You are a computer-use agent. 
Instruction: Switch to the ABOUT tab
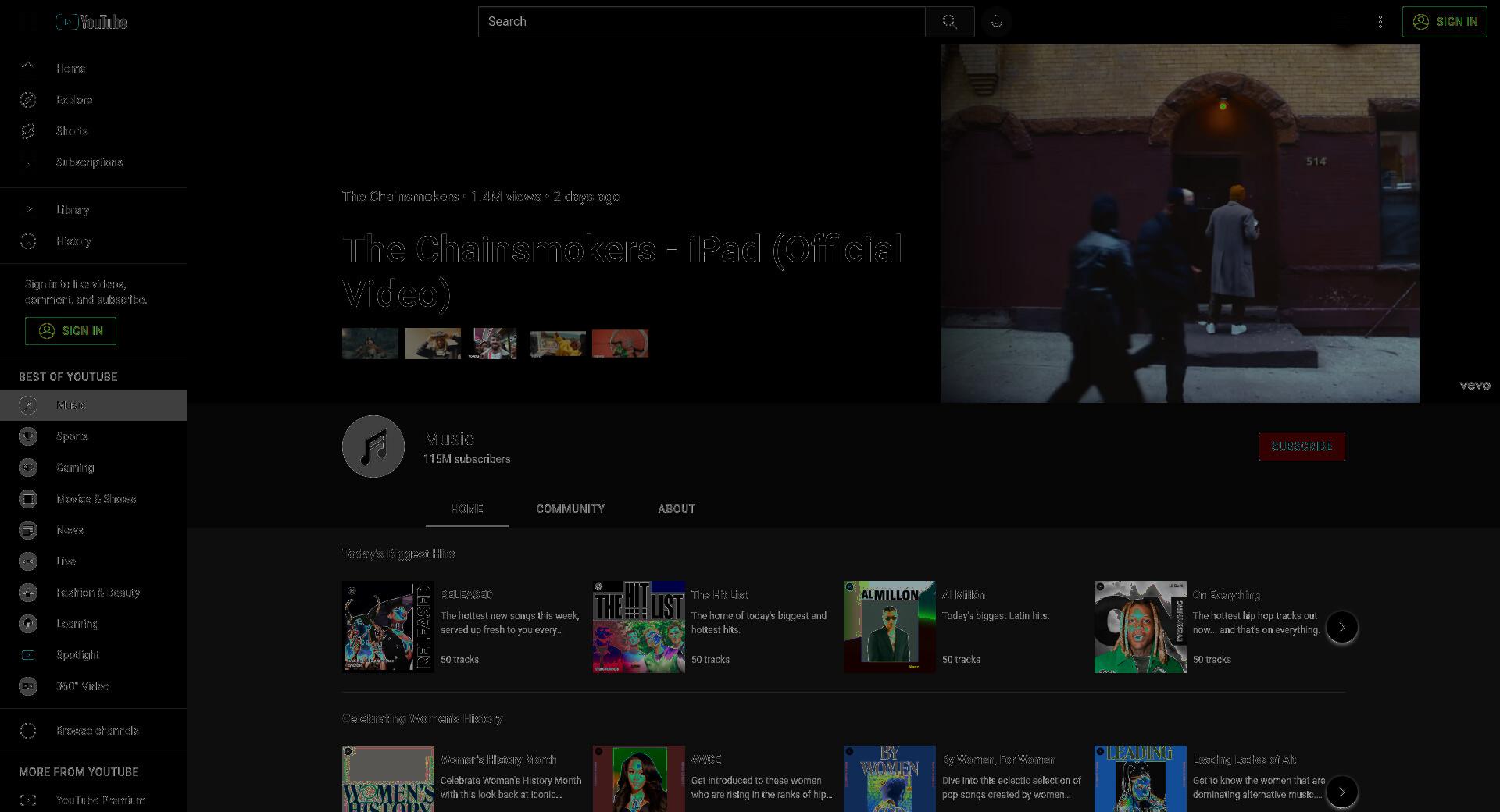(677, 509)
